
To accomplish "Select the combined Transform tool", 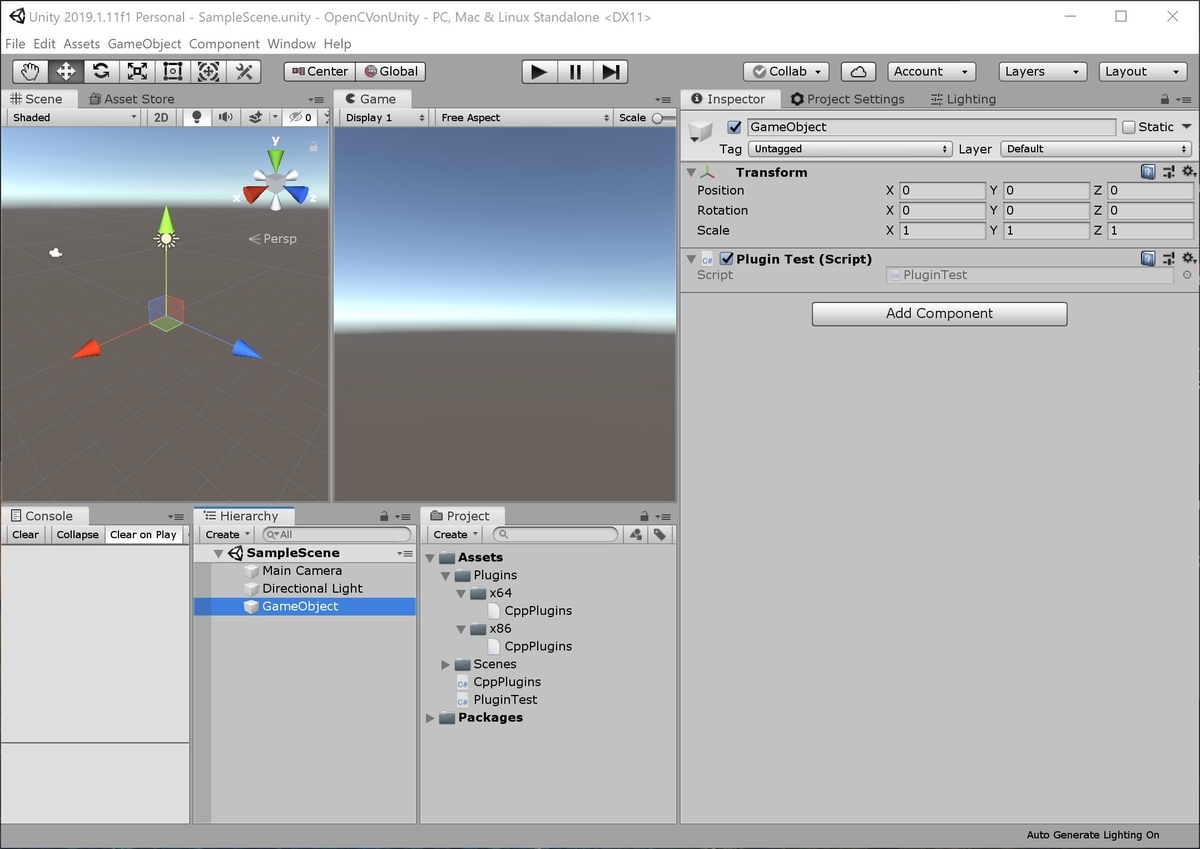I will tap(208, 71).
